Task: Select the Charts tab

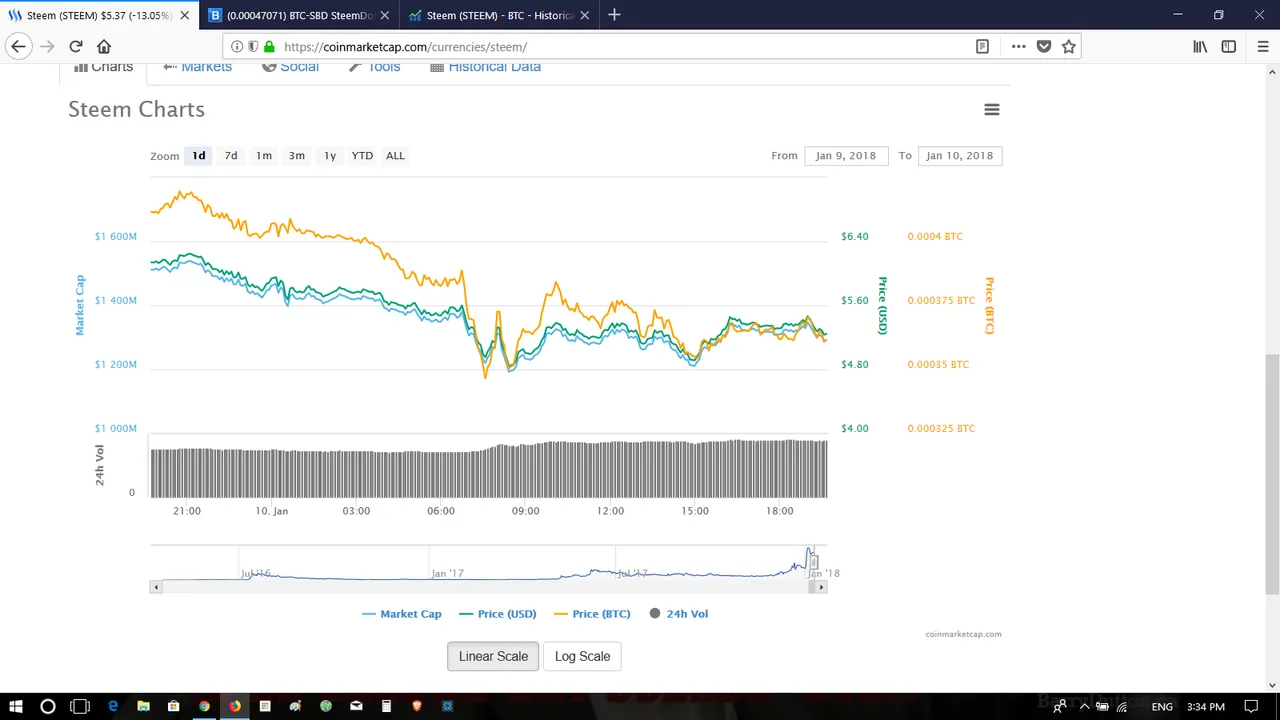Action: (x=104, y=67)
